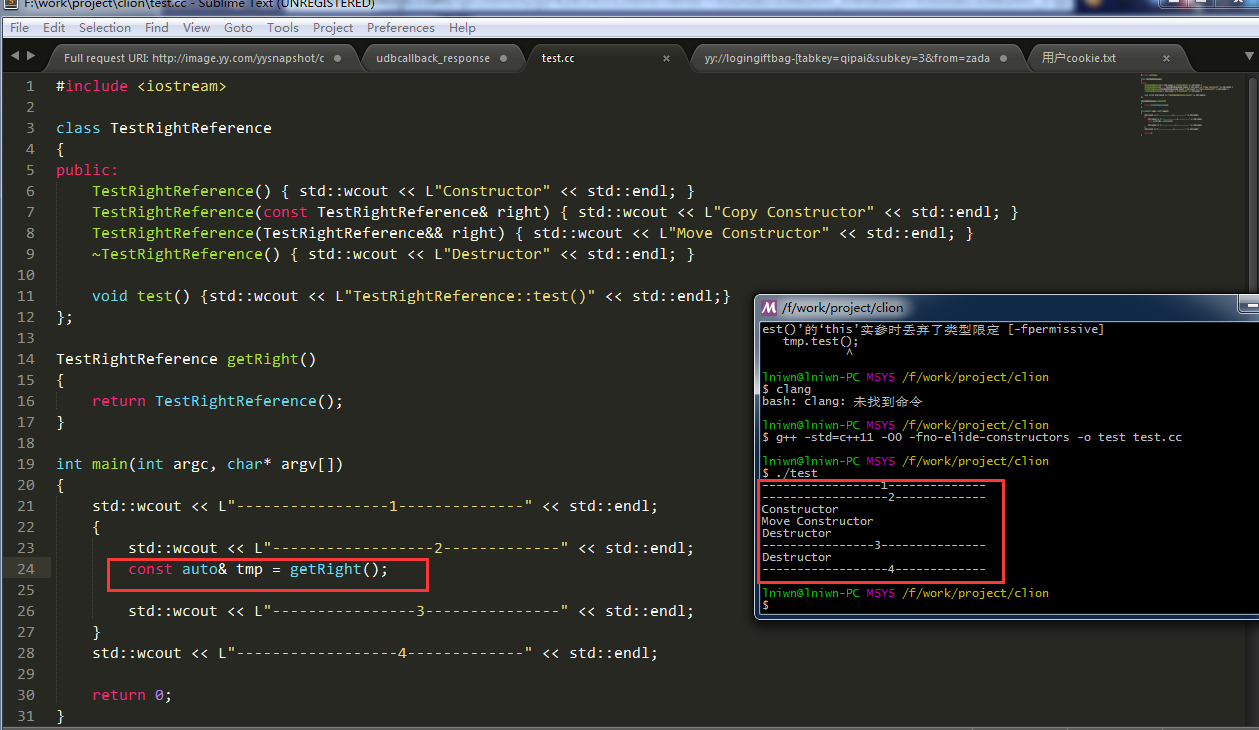The height and width of the screenshot is (730, 1259).
Task: Click 'class TestRightReference' declaration
Action: pyautogui.click(x=164, y=128)
